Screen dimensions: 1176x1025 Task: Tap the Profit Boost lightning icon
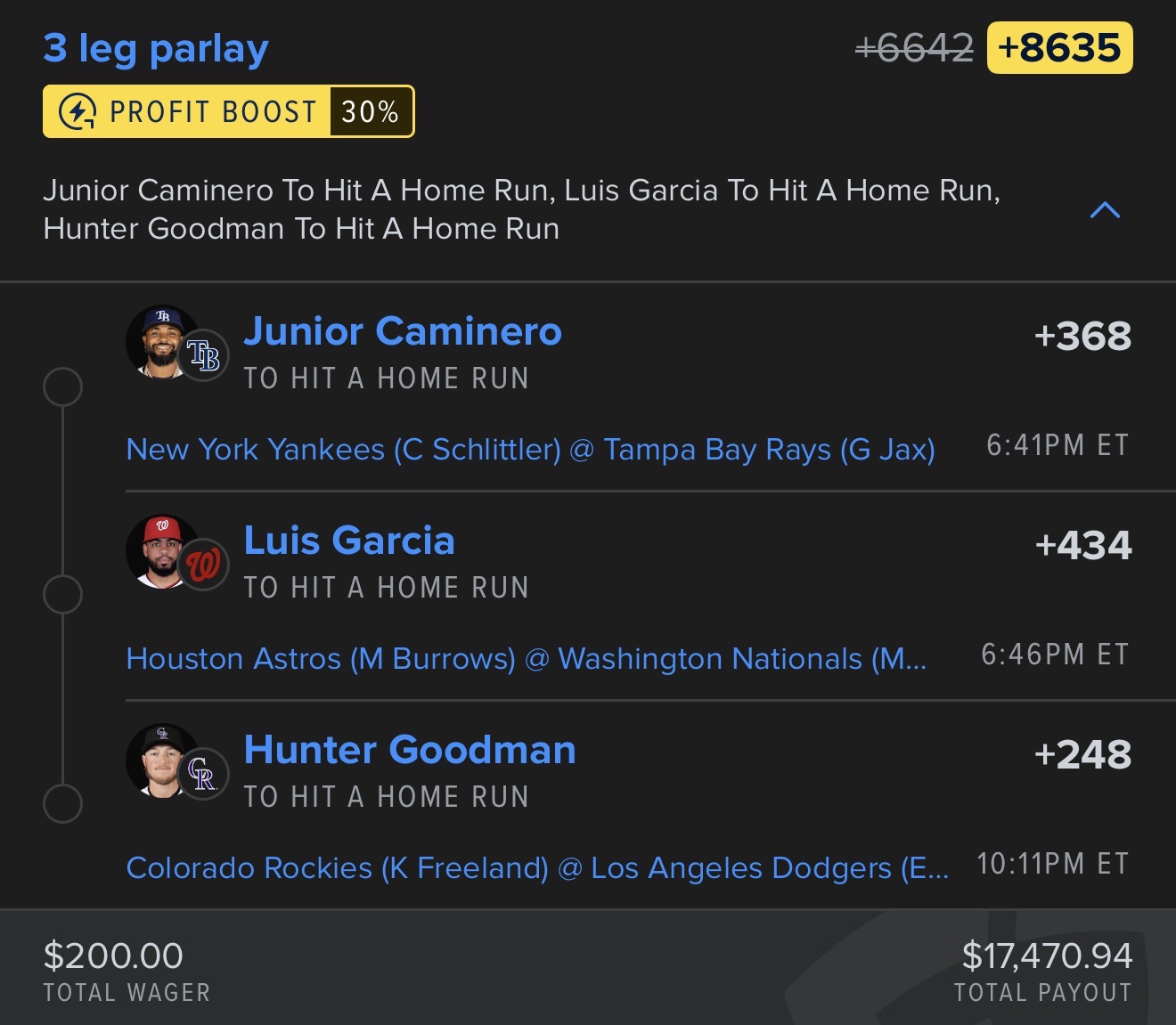tap(78, 112)
